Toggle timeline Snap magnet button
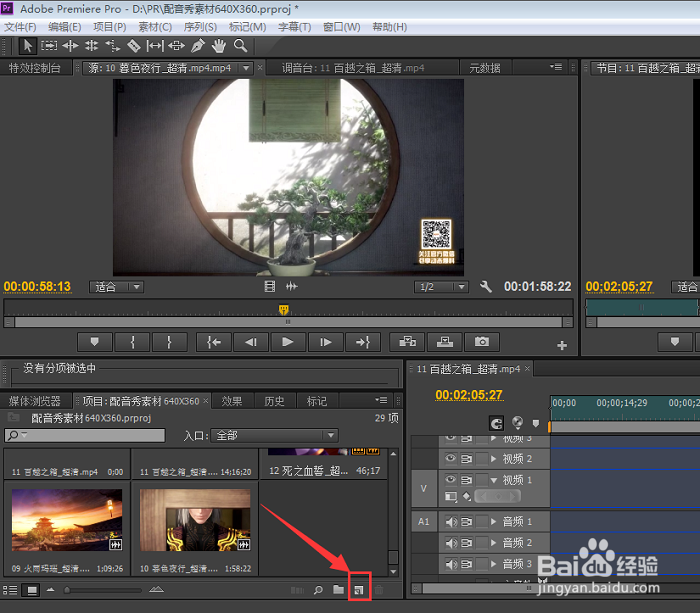This screenshot has width=700, height=613. pyautogui.click(x=496, y=423)
